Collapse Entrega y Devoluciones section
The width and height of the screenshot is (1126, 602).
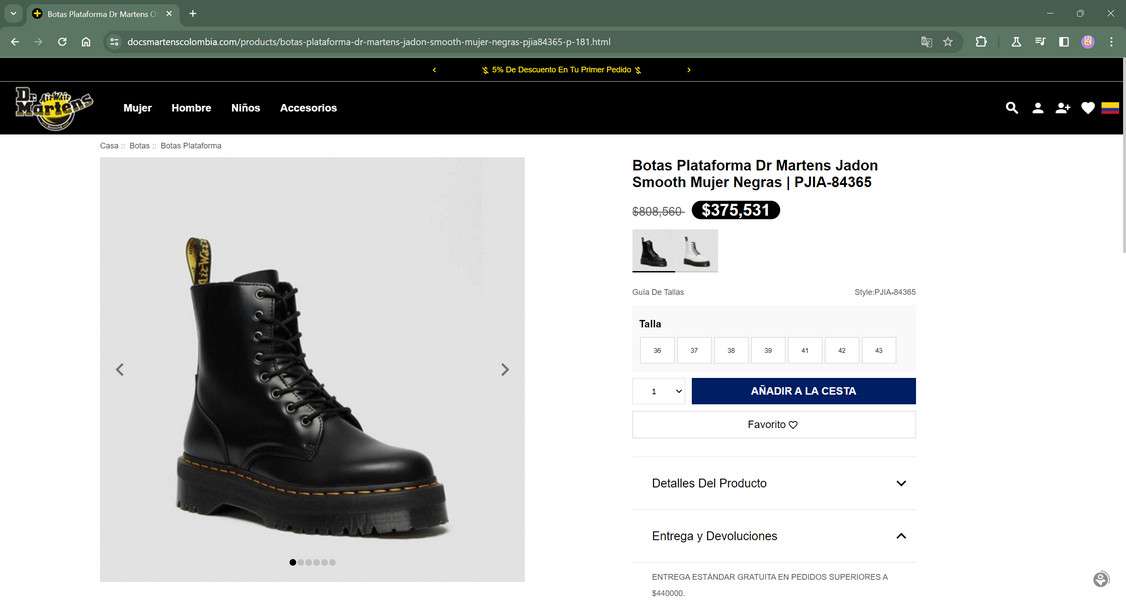click(774, 536)
